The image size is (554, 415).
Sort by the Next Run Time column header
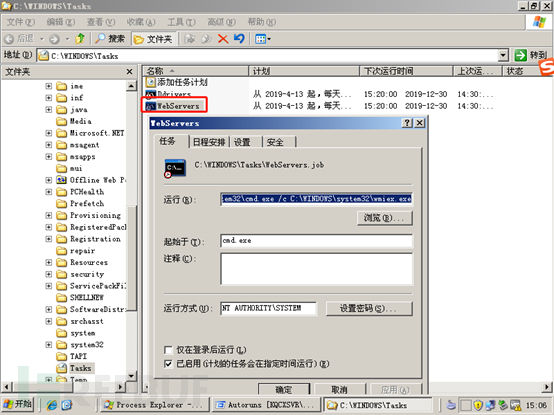point(406,71)
